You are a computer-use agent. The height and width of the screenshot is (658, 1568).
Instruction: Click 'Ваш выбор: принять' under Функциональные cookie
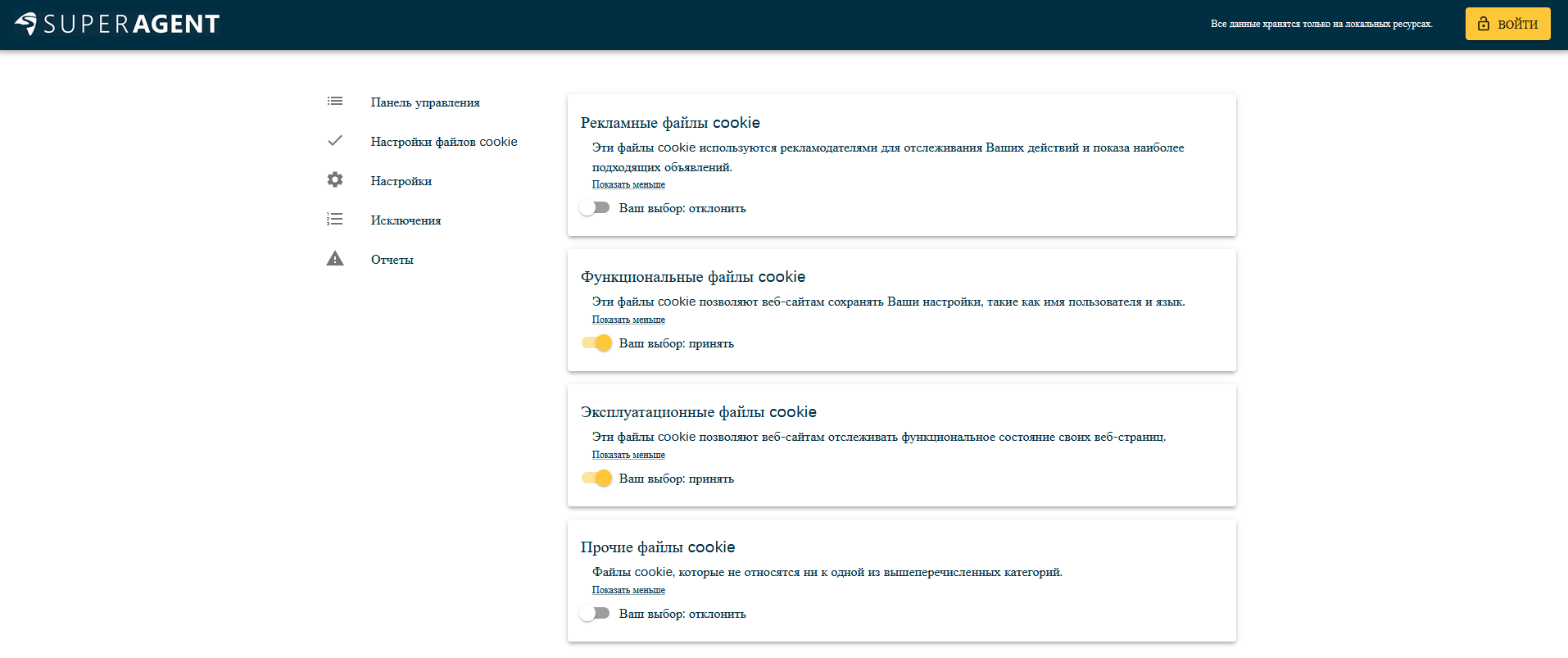677,343
